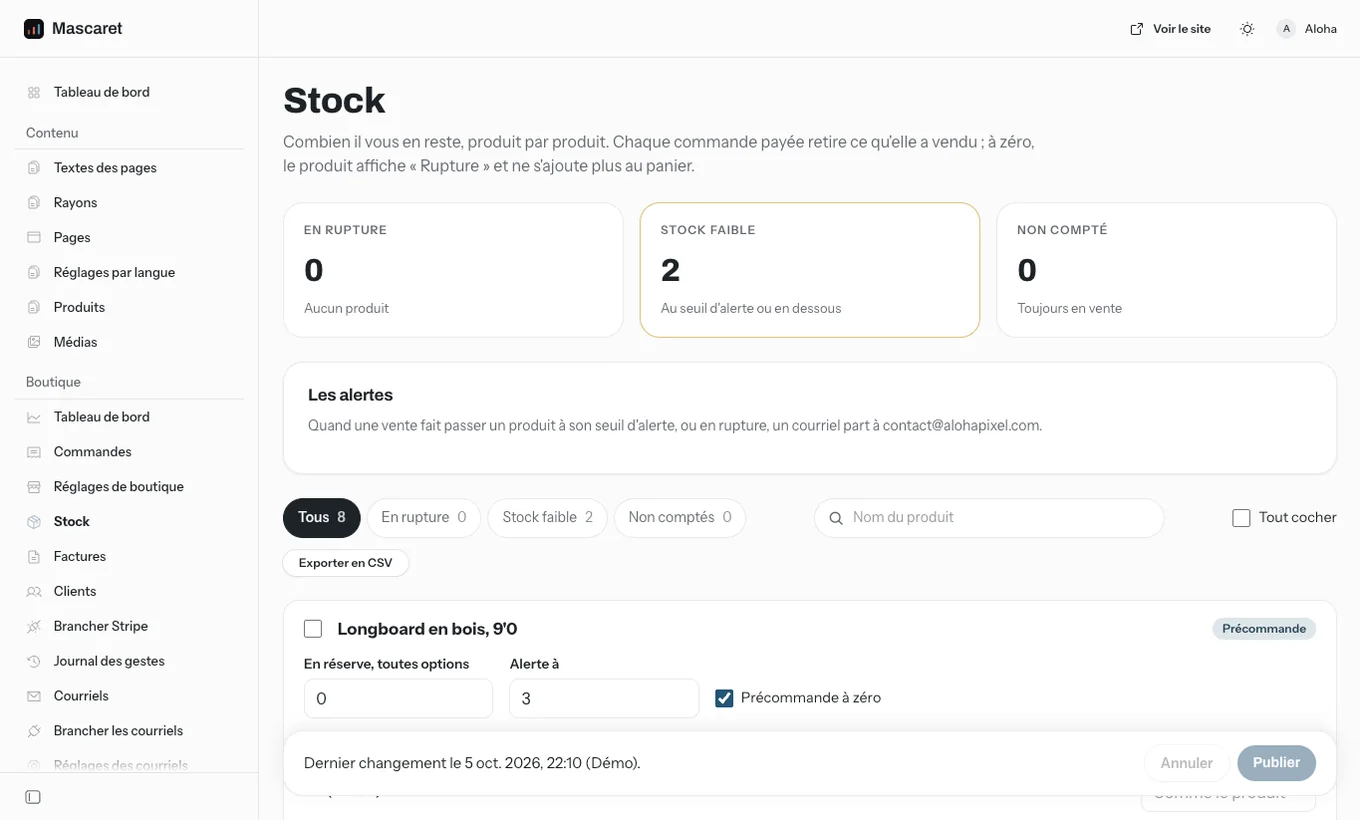Click the Stock faible summary card
This screenshot has width=1360, height=820.
click(x=810, y=270)
